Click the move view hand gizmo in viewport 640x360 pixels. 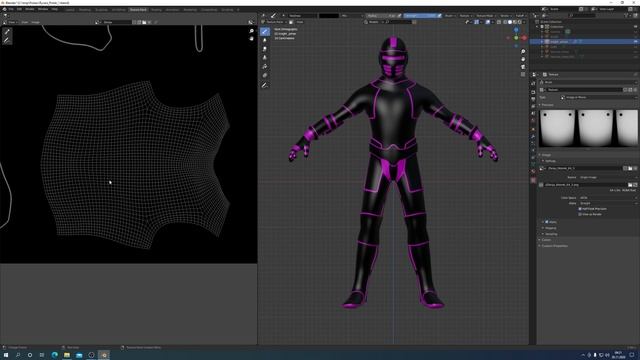[x=523, y=59]
